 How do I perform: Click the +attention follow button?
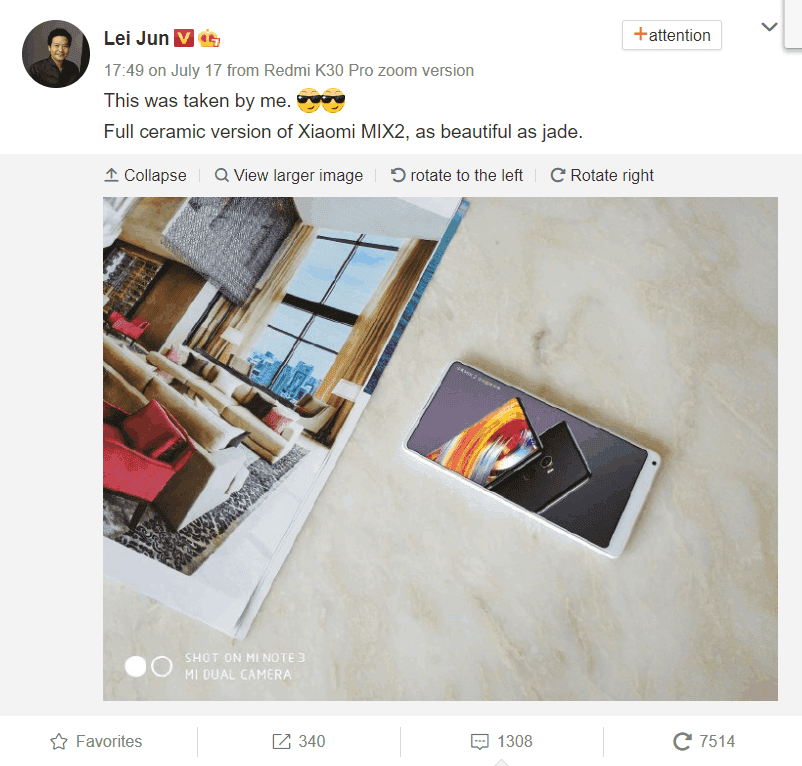click(x=672, y=35)
